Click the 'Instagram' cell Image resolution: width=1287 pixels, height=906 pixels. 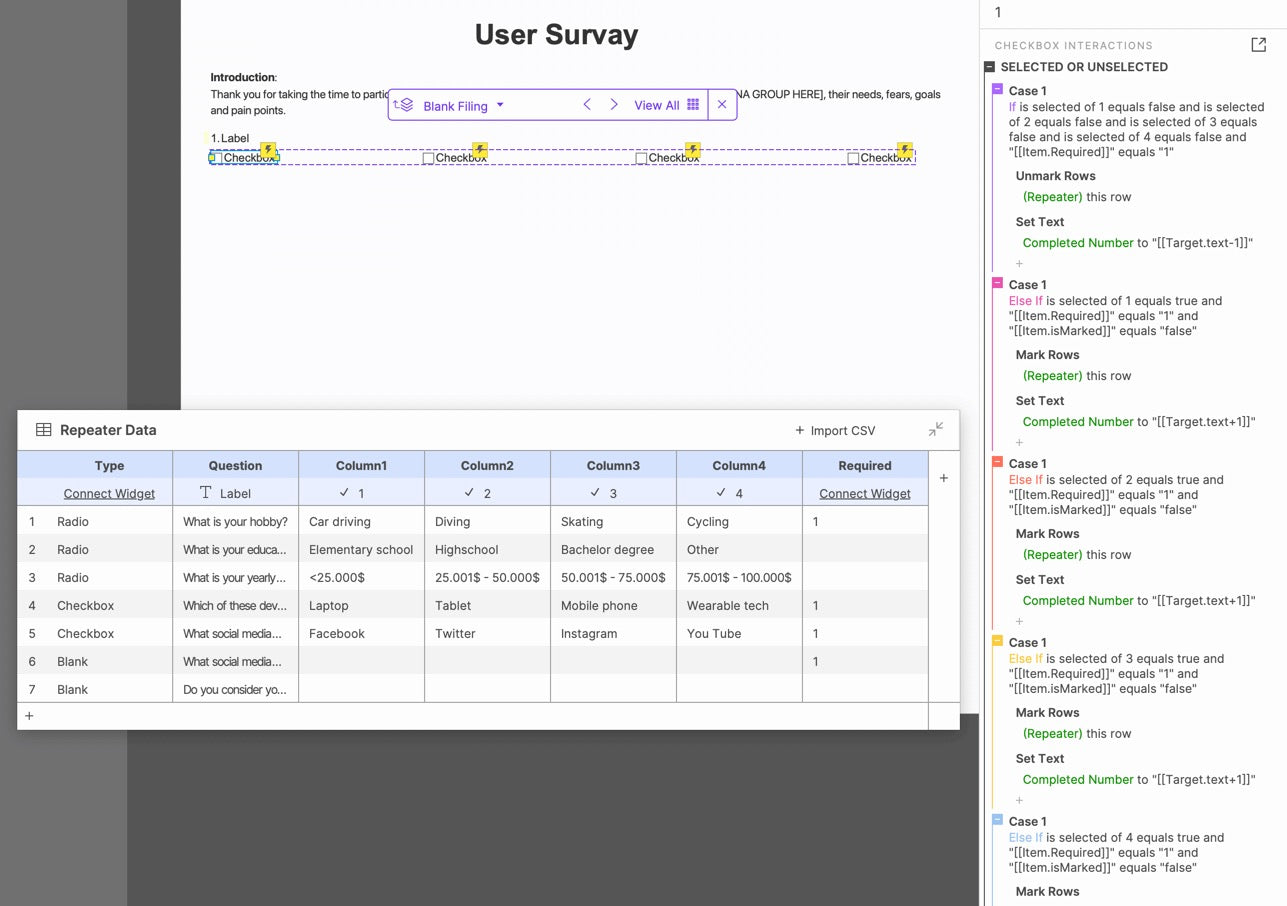613,633
